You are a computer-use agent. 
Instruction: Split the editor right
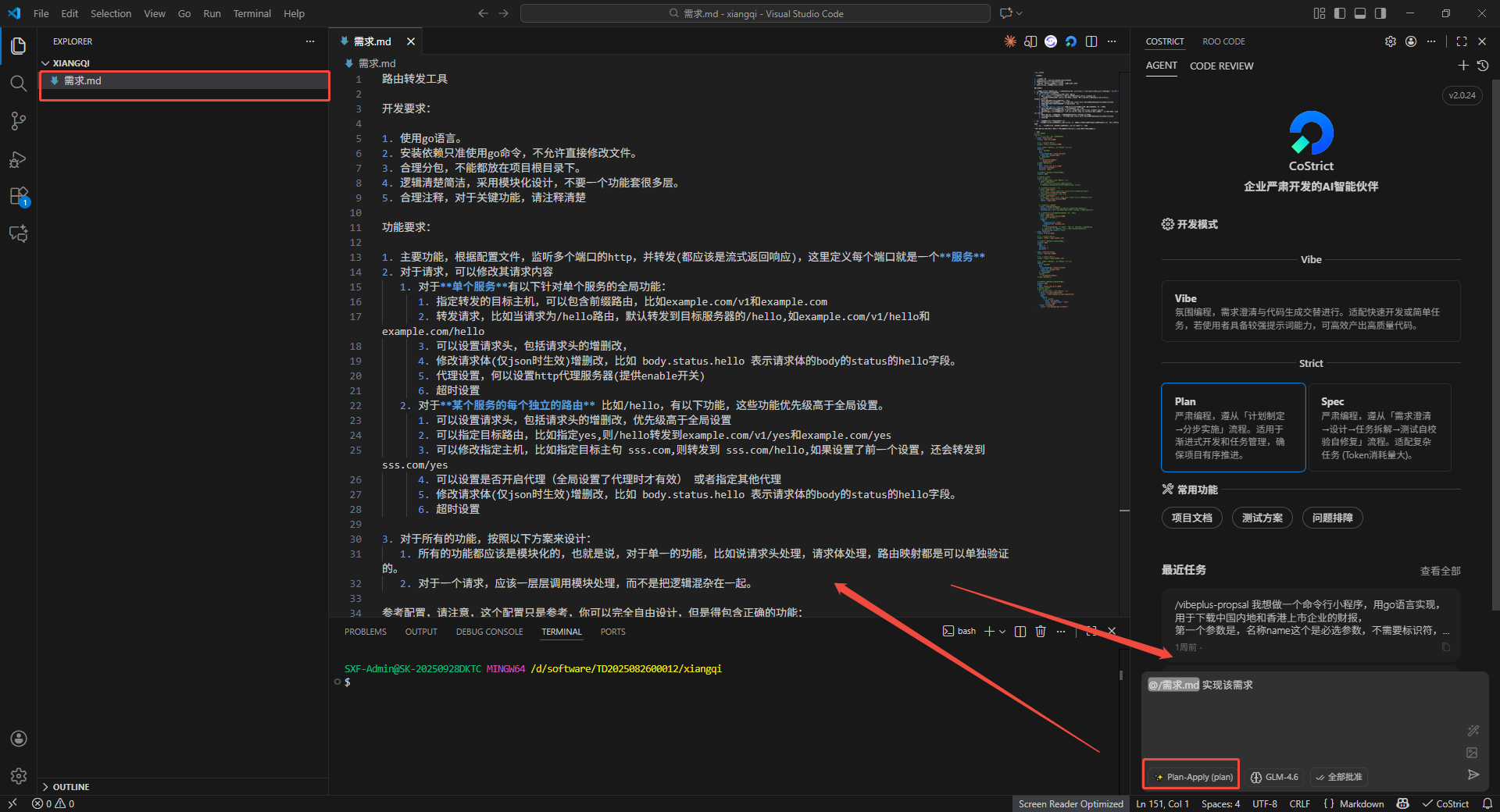[x=1091, y=41]
